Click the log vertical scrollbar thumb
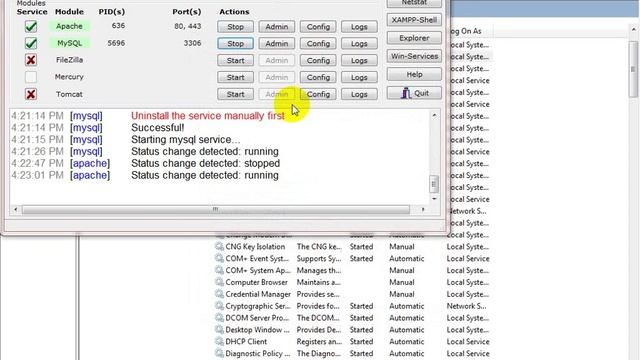 tap(434, 184)
